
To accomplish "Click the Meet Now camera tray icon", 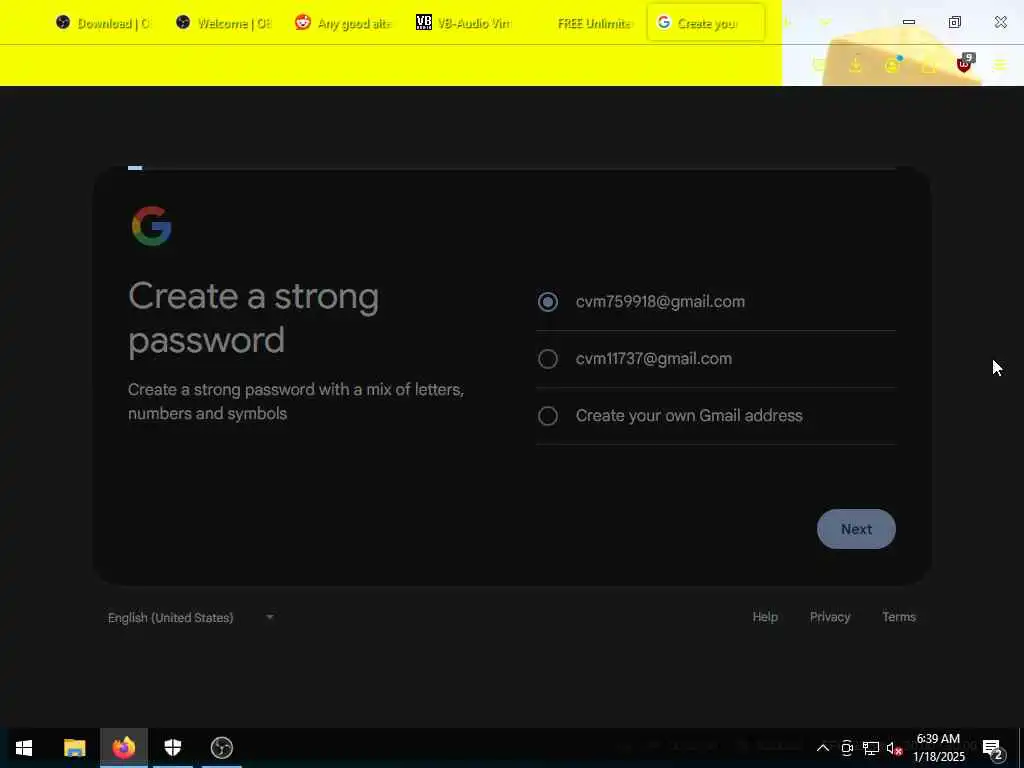I will point(847,748).
